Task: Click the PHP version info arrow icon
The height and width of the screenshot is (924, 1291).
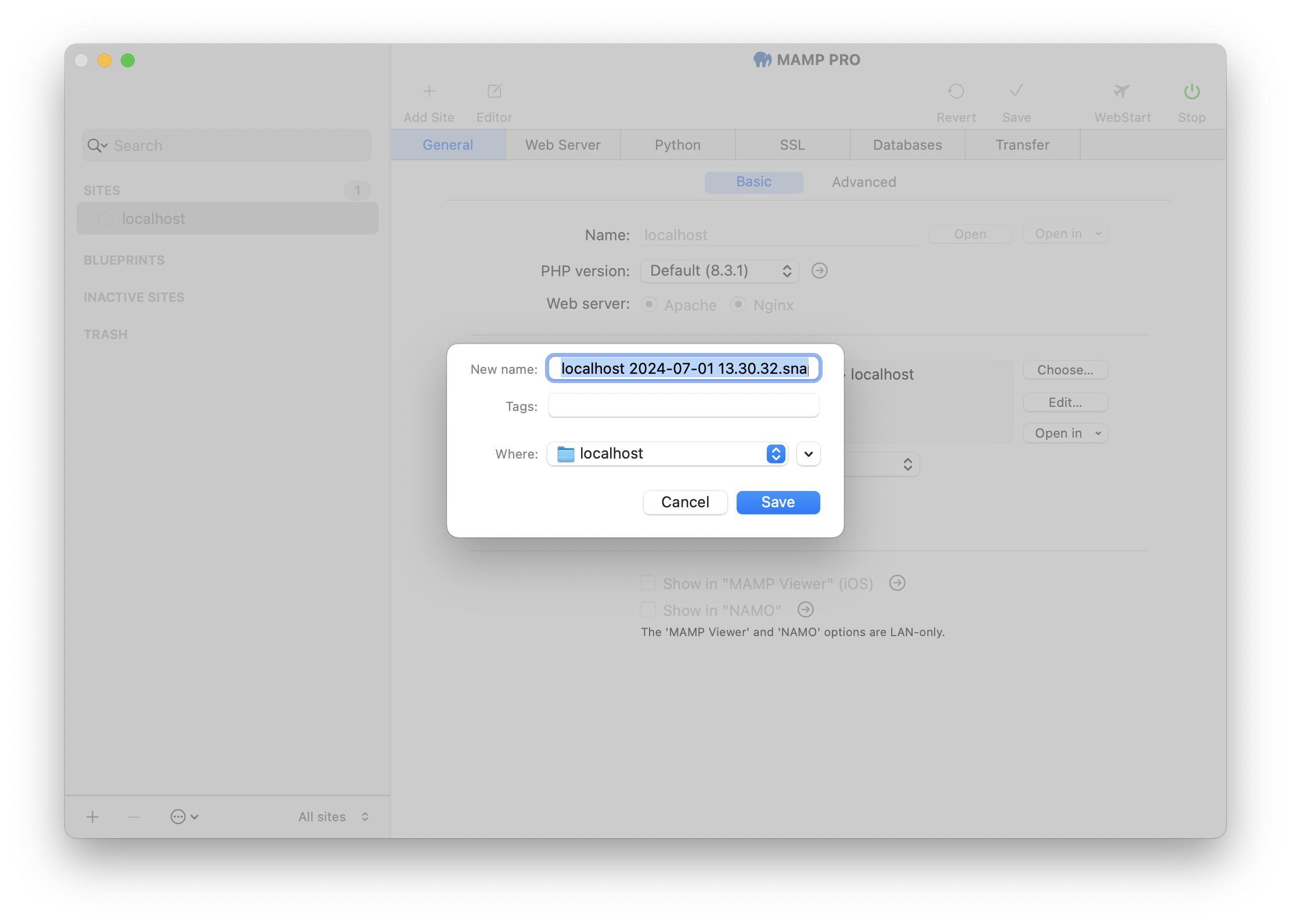Action: (x=820, y=270)
